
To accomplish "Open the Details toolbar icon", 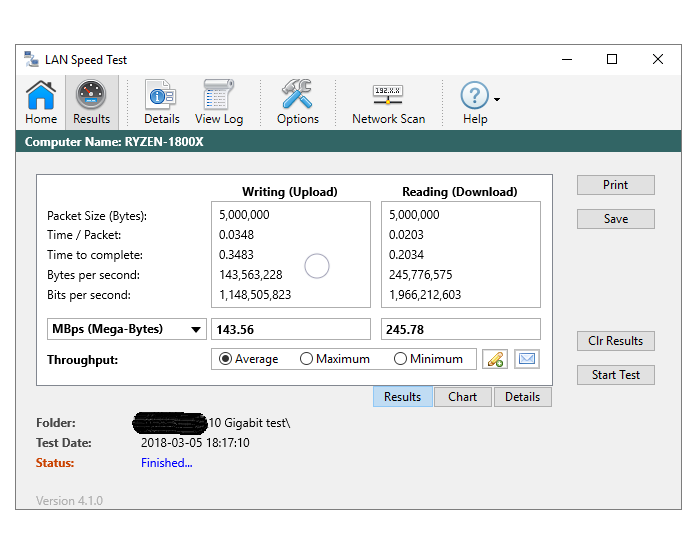I will click(x=162, y=102).
